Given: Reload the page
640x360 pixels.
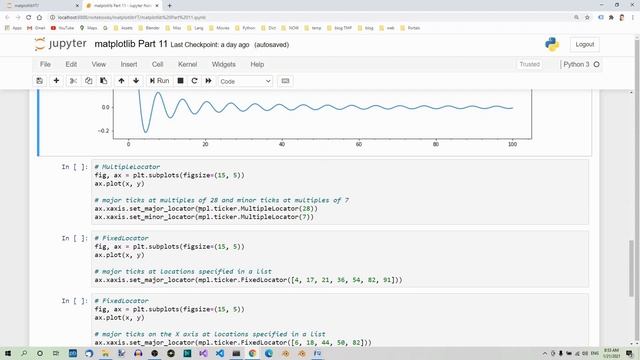Looking at the screenshot, I should [29, 18].
